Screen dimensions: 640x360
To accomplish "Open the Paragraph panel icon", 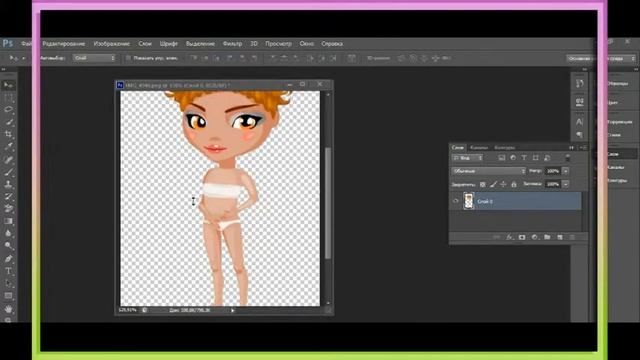I will [580, 134].
